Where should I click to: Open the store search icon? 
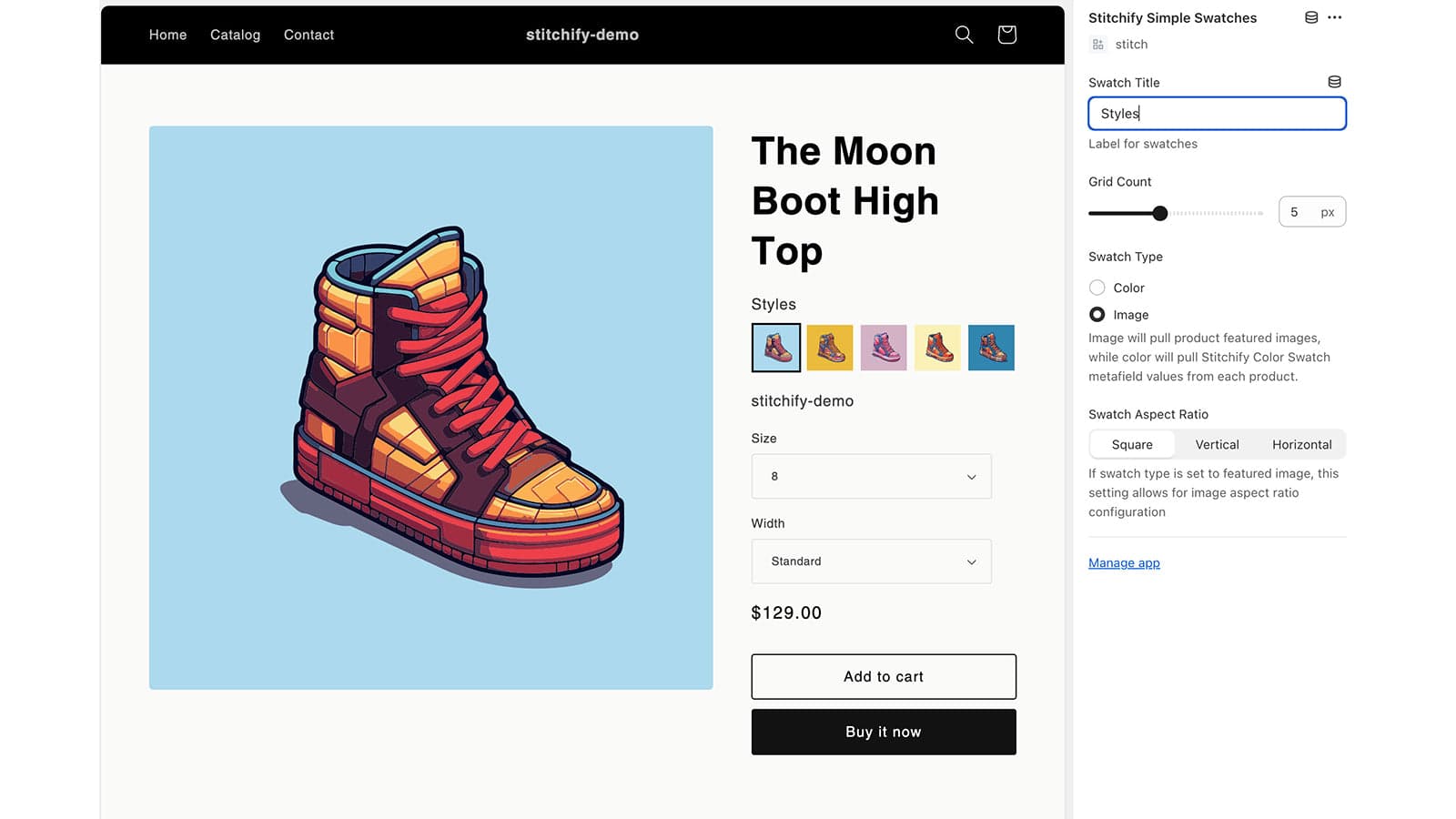(964, 35)
